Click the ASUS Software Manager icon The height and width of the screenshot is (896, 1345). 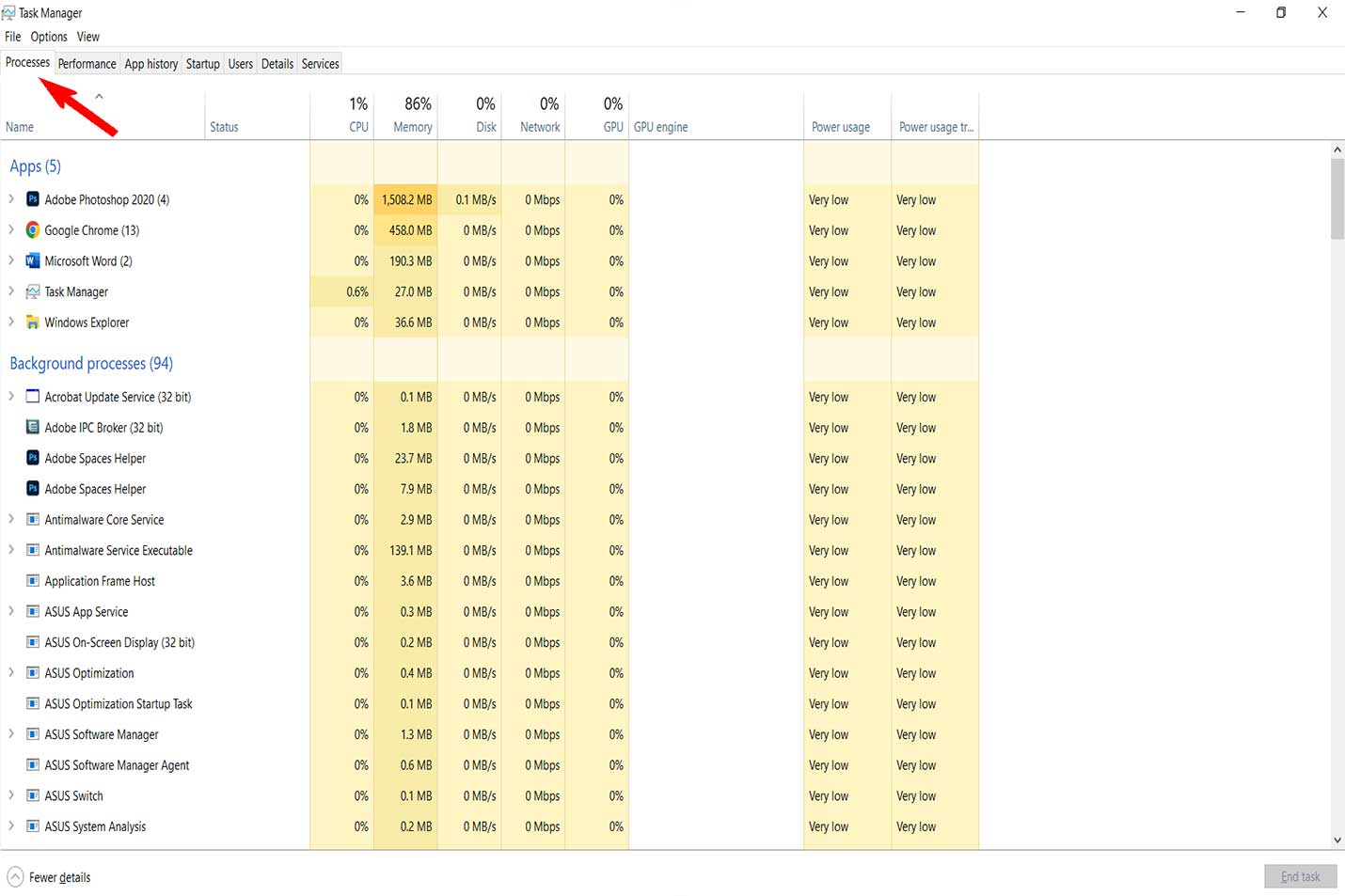coord(33,735)
